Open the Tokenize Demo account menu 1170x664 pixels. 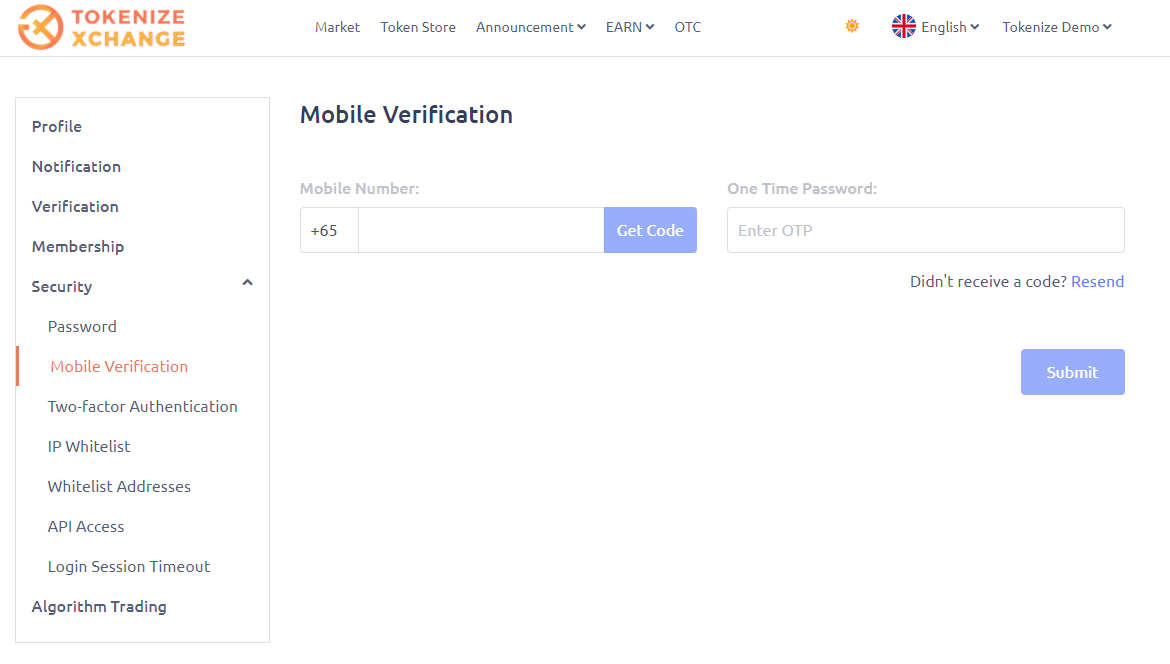click(1057, 27)
